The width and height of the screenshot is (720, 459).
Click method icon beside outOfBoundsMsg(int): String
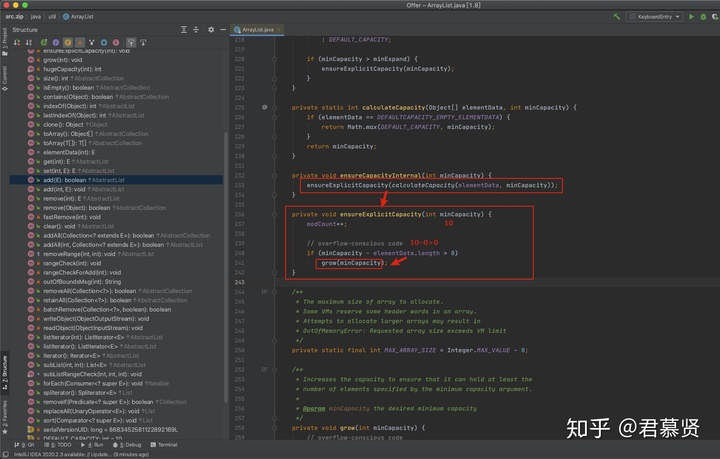(x=31, y=281)
